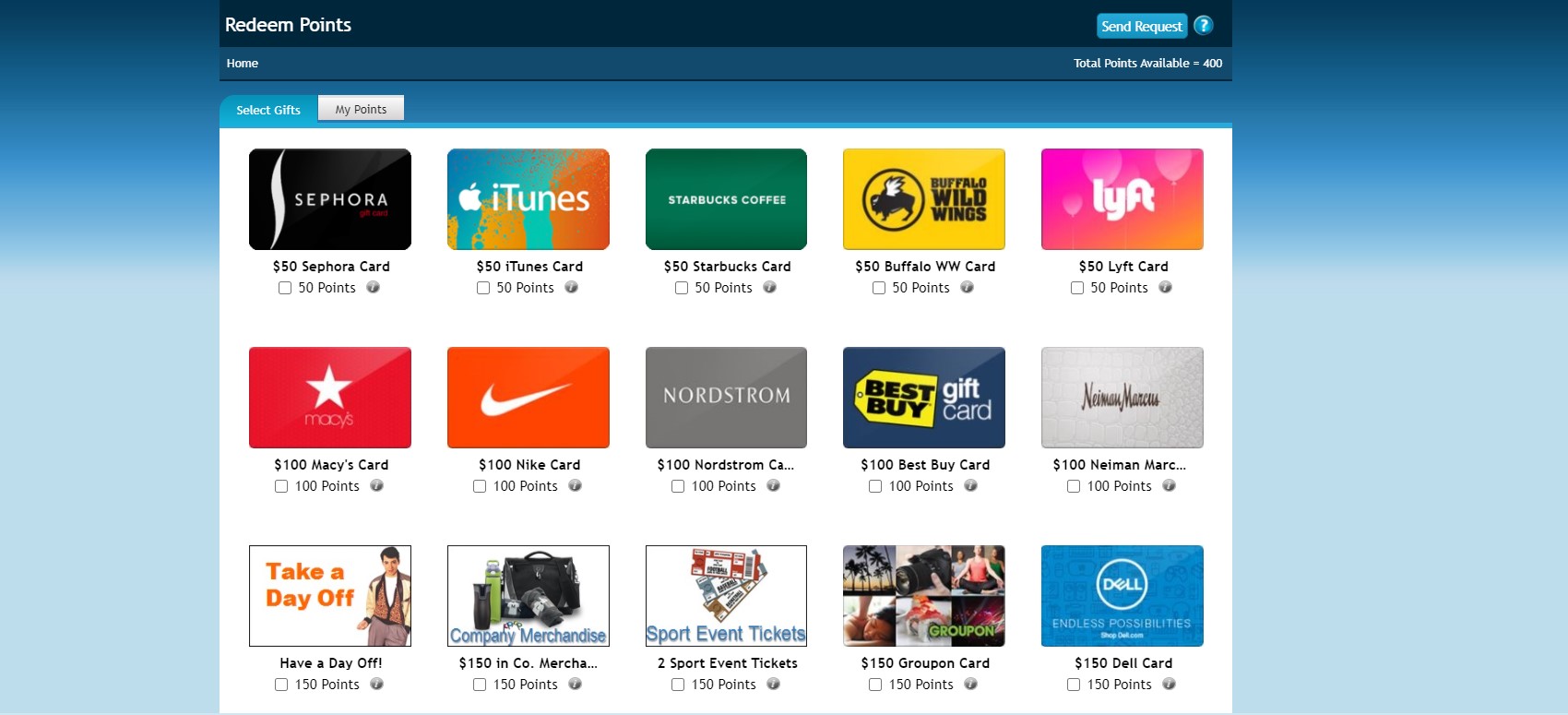The image size is (1568, 715).
Task: Go to the Home link
Action: tap(243, 63)
